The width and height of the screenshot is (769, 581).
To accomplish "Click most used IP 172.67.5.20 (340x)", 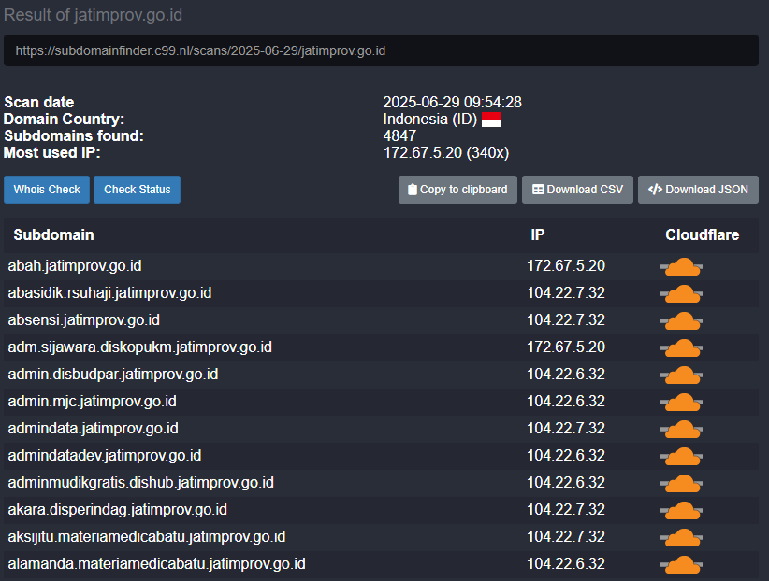I will click(x=446, y=153).
